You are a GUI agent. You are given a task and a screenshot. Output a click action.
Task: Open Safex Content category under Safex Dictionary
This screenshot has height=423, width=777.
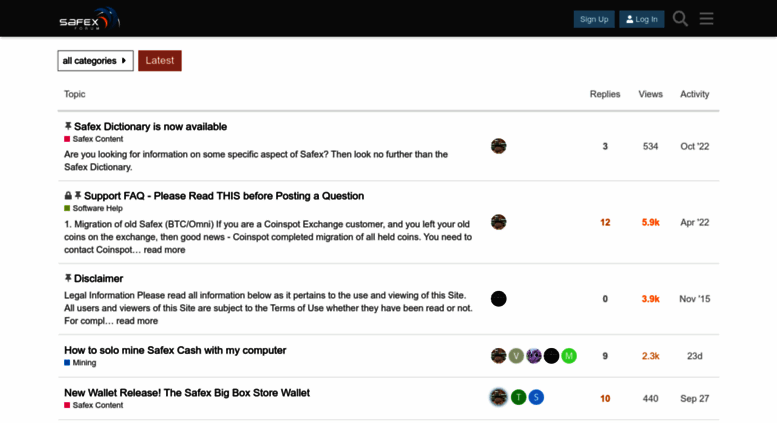[98, 139]
